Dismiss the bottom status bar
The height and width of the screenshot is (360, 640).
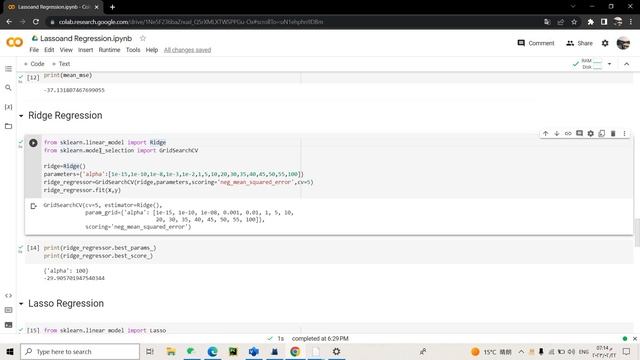(x=635, y=339)
